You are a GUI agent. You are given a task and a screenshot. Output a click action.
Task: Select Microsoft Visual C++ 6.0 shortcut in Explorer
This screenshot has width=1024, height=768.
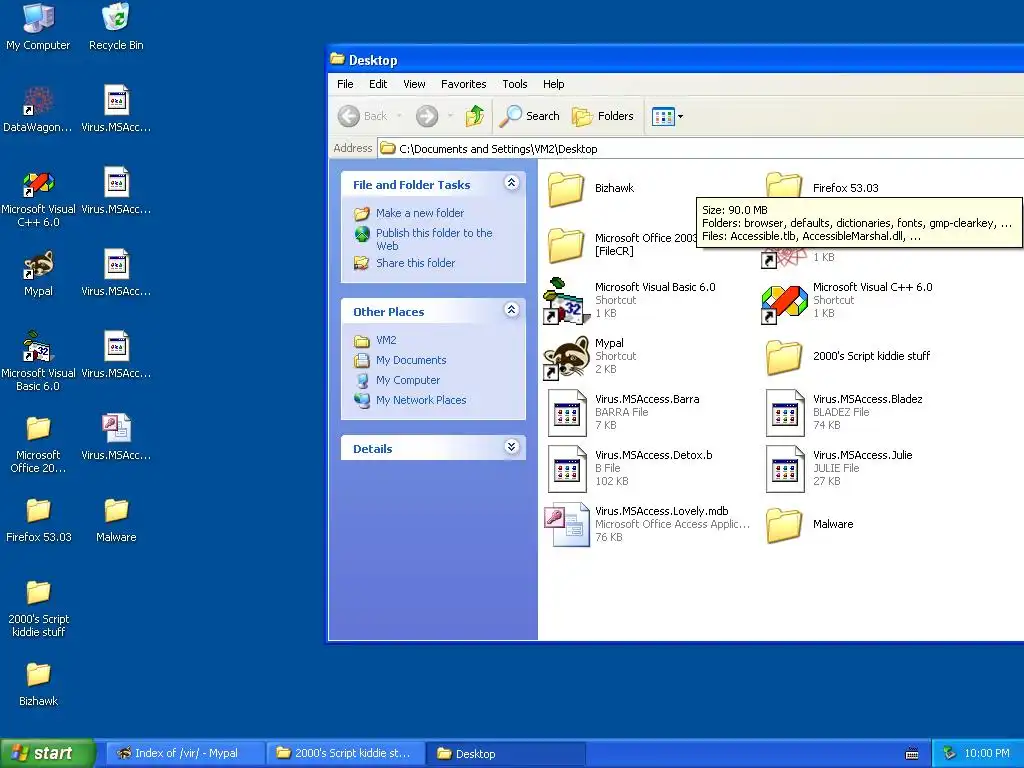pyautogui.click(x=848, y=300)
